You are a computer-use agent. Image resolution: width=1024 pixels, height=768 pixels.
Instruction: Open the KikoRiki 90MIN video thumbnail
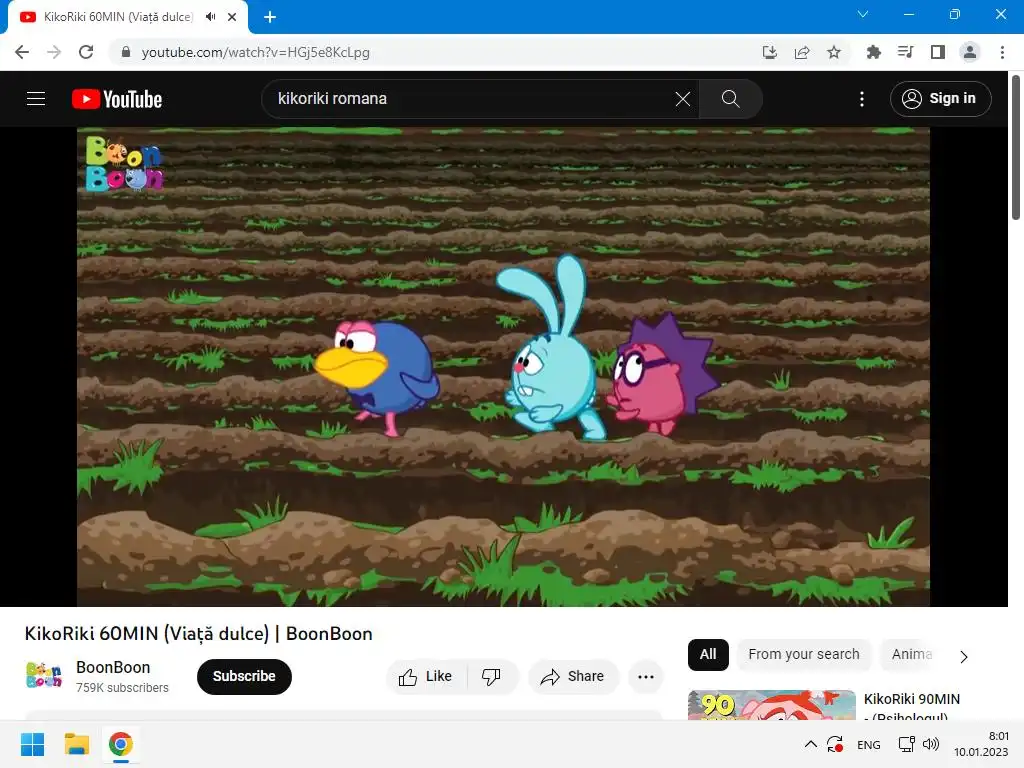[x=771, y=705]
